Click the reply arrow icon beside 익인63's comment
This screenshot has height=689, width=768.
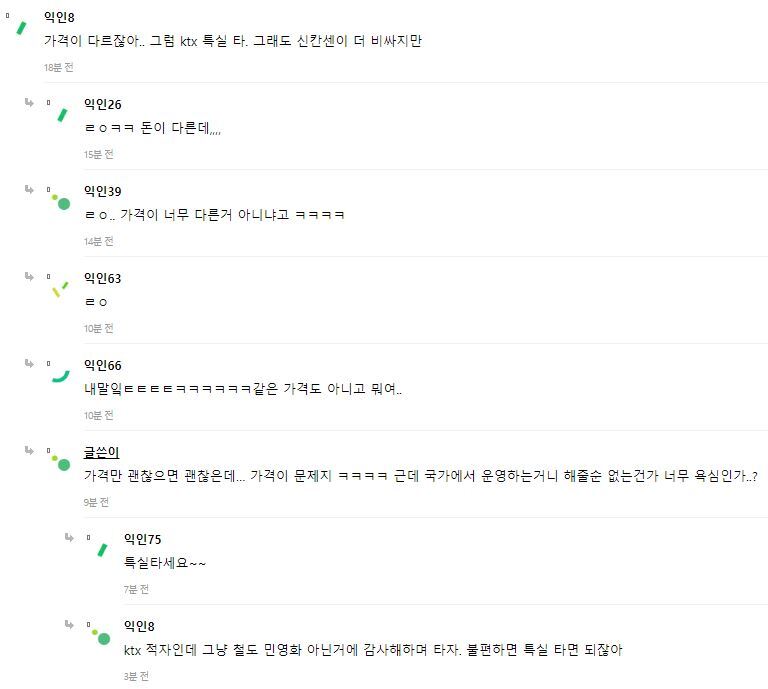coord(30,277)
